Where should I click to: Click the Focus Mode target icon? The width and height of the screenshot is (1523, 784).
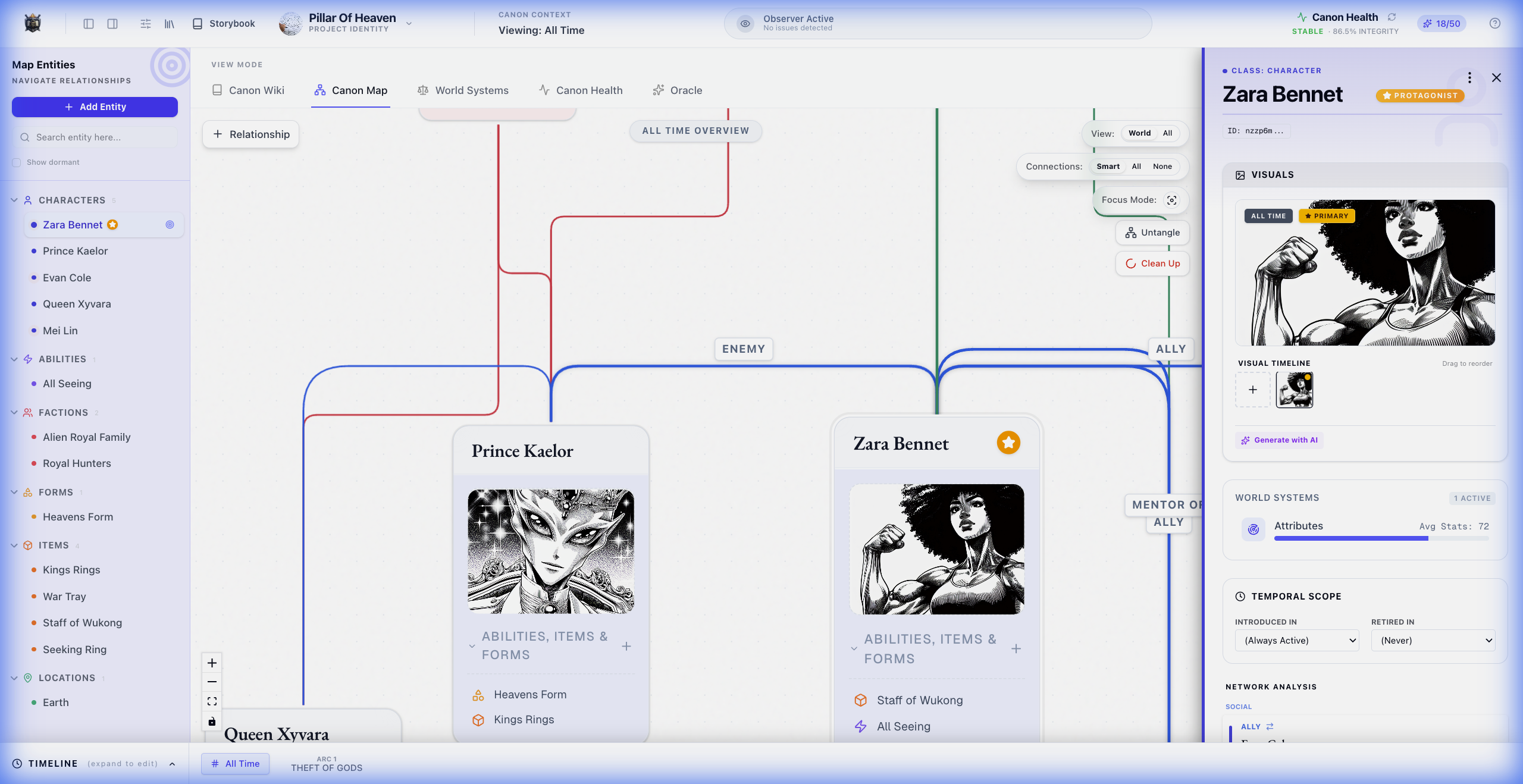pyautogui.click(x=1171, y=200)
